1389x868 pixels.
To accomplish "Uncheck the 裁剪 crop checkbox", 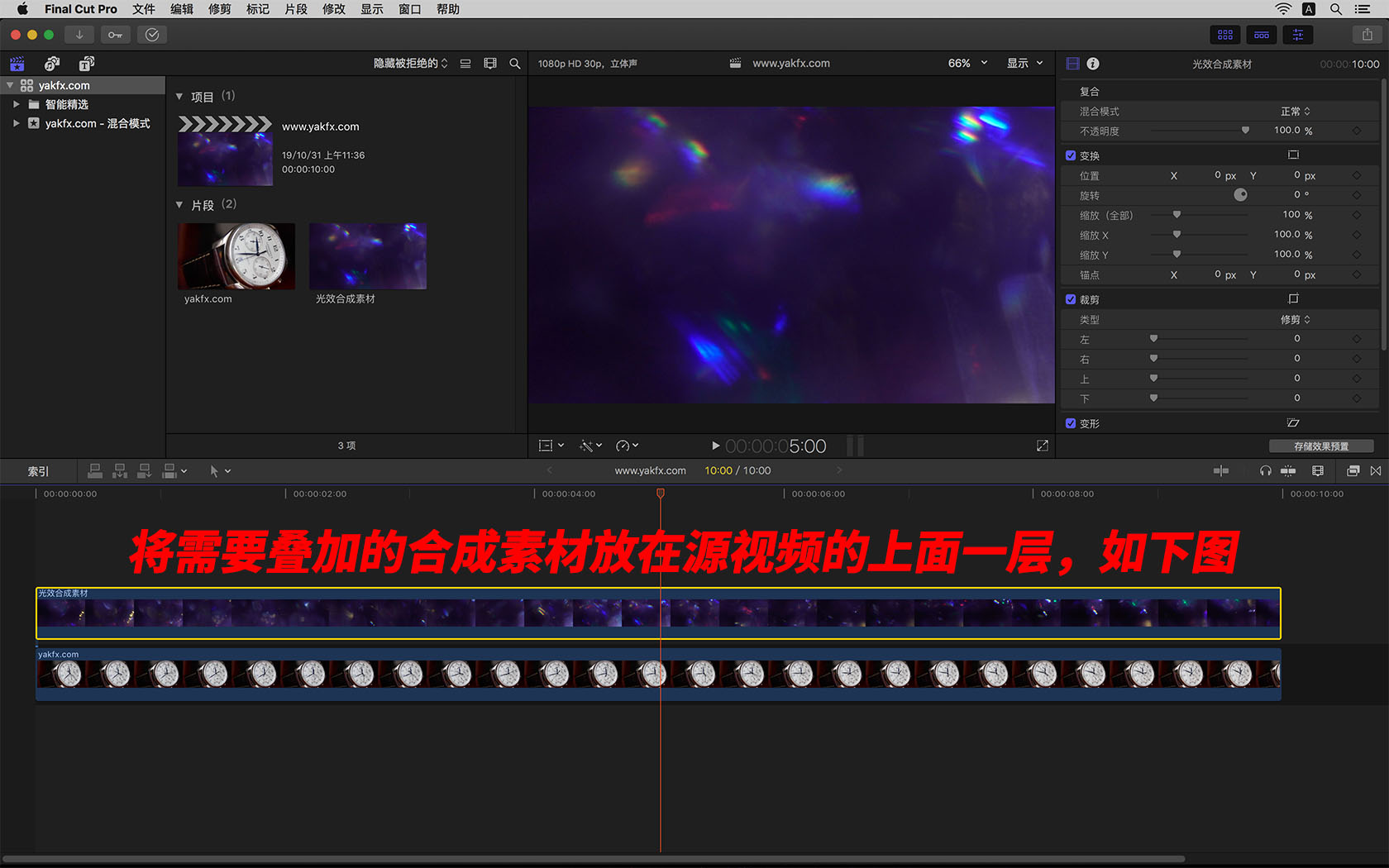I will (x=1071, y=299).
